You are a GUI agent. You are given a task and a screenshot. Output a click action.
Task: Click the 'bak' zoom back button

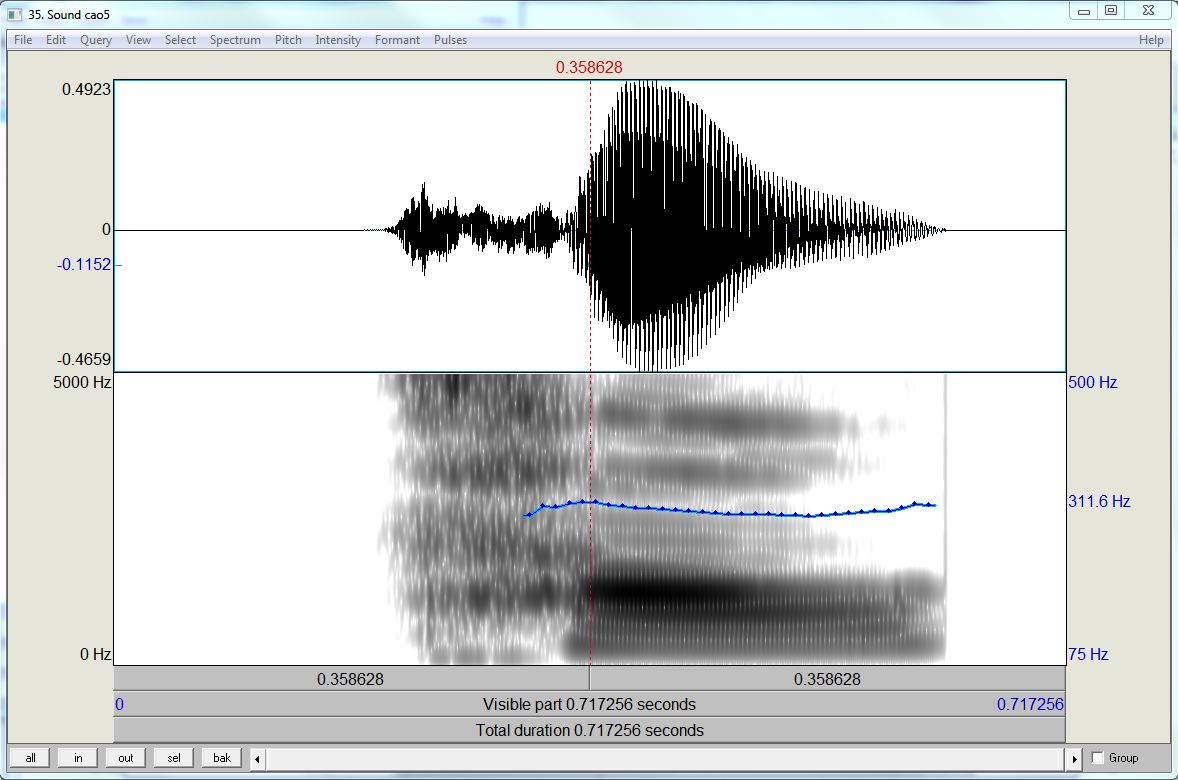[222, 757]
